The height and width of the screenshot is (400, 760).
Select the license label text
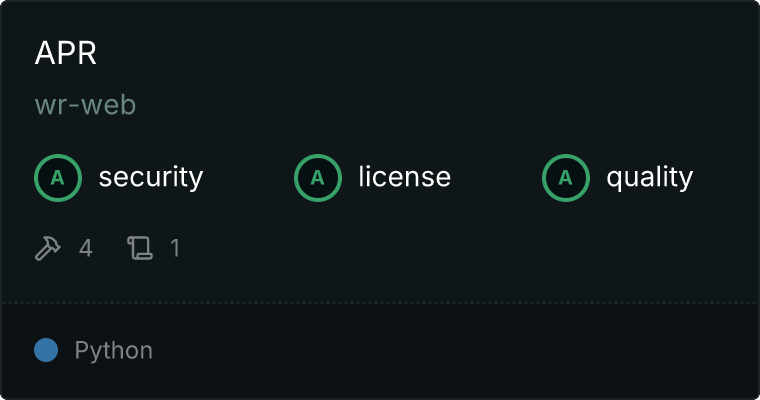[404, 176]
